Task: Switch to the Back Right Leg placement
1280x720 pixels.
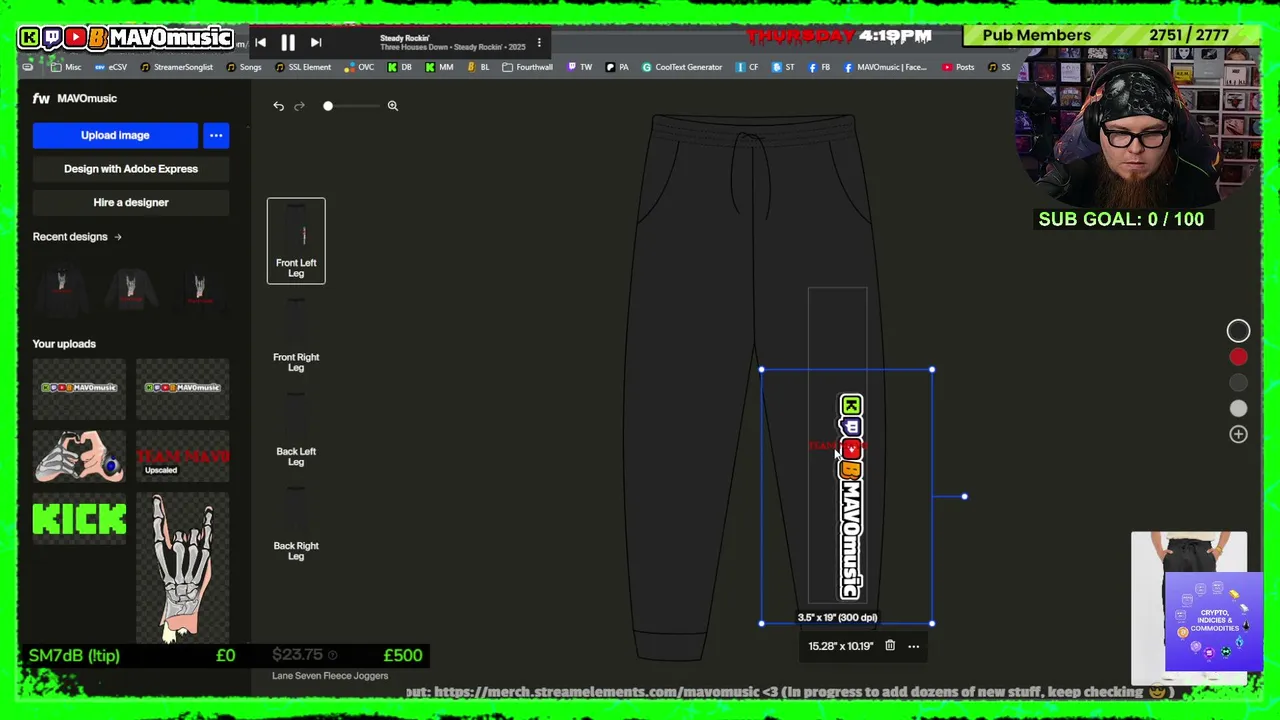Action: point(296,524)
